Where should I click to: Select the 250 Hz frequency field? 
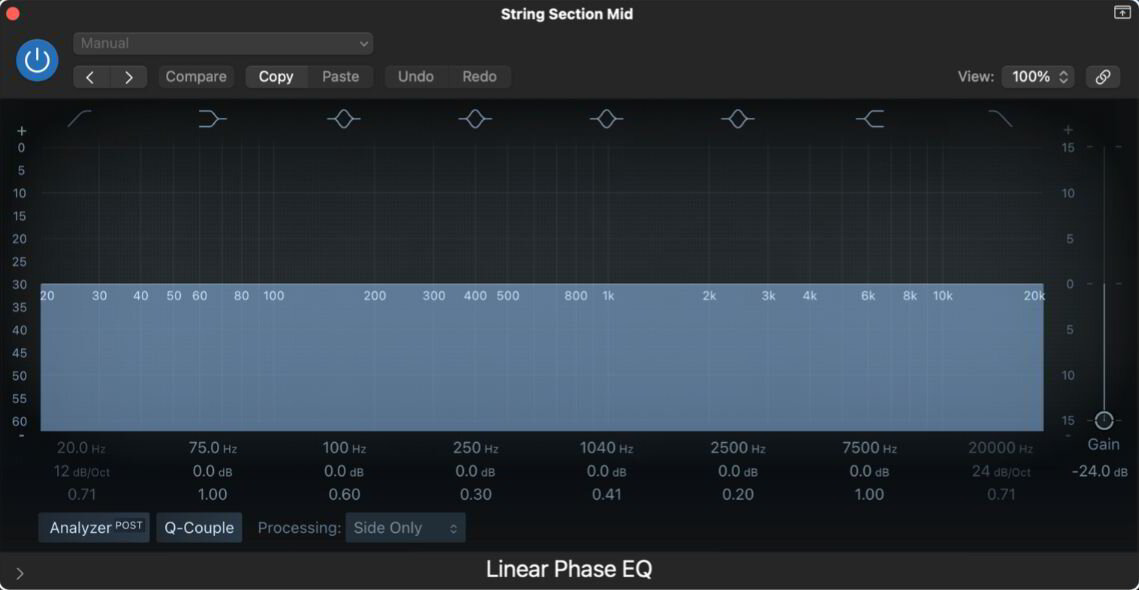coord(475,448)
